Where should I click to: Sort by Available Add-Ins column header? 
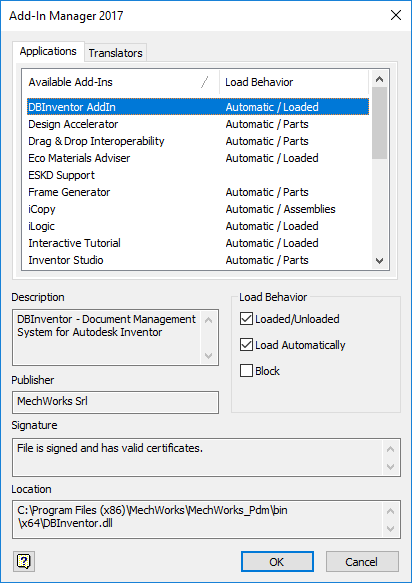[x=121, y=82]
